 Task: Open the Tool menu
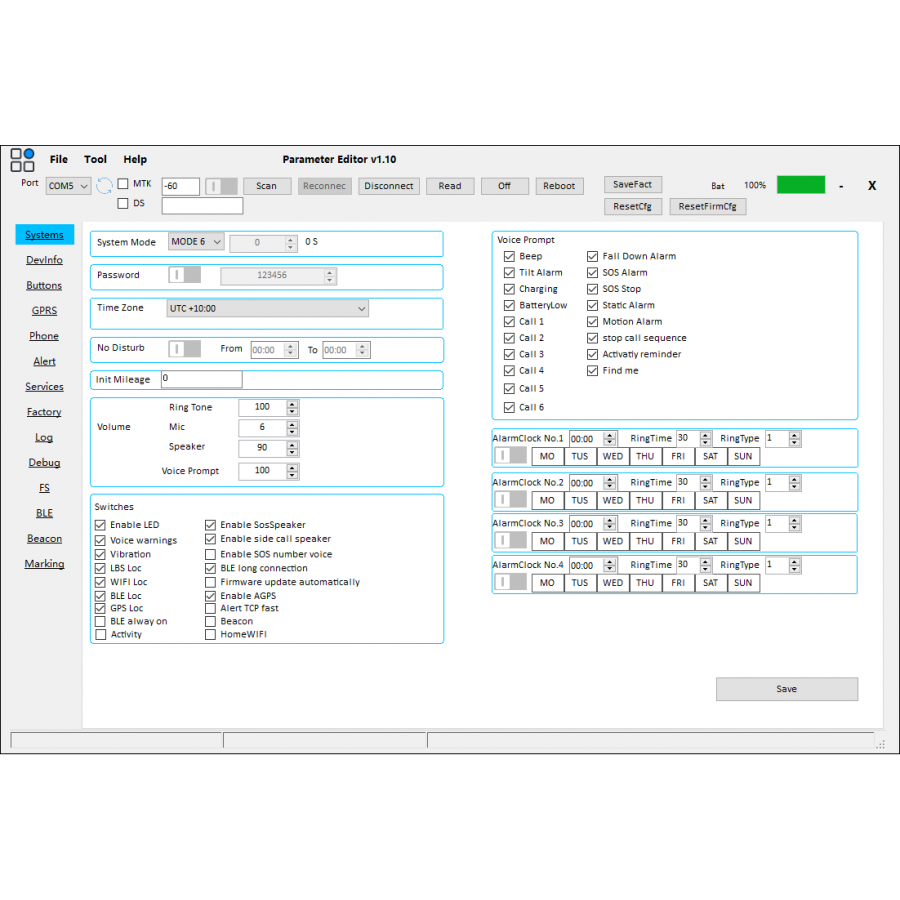click(x=95, y=159)
